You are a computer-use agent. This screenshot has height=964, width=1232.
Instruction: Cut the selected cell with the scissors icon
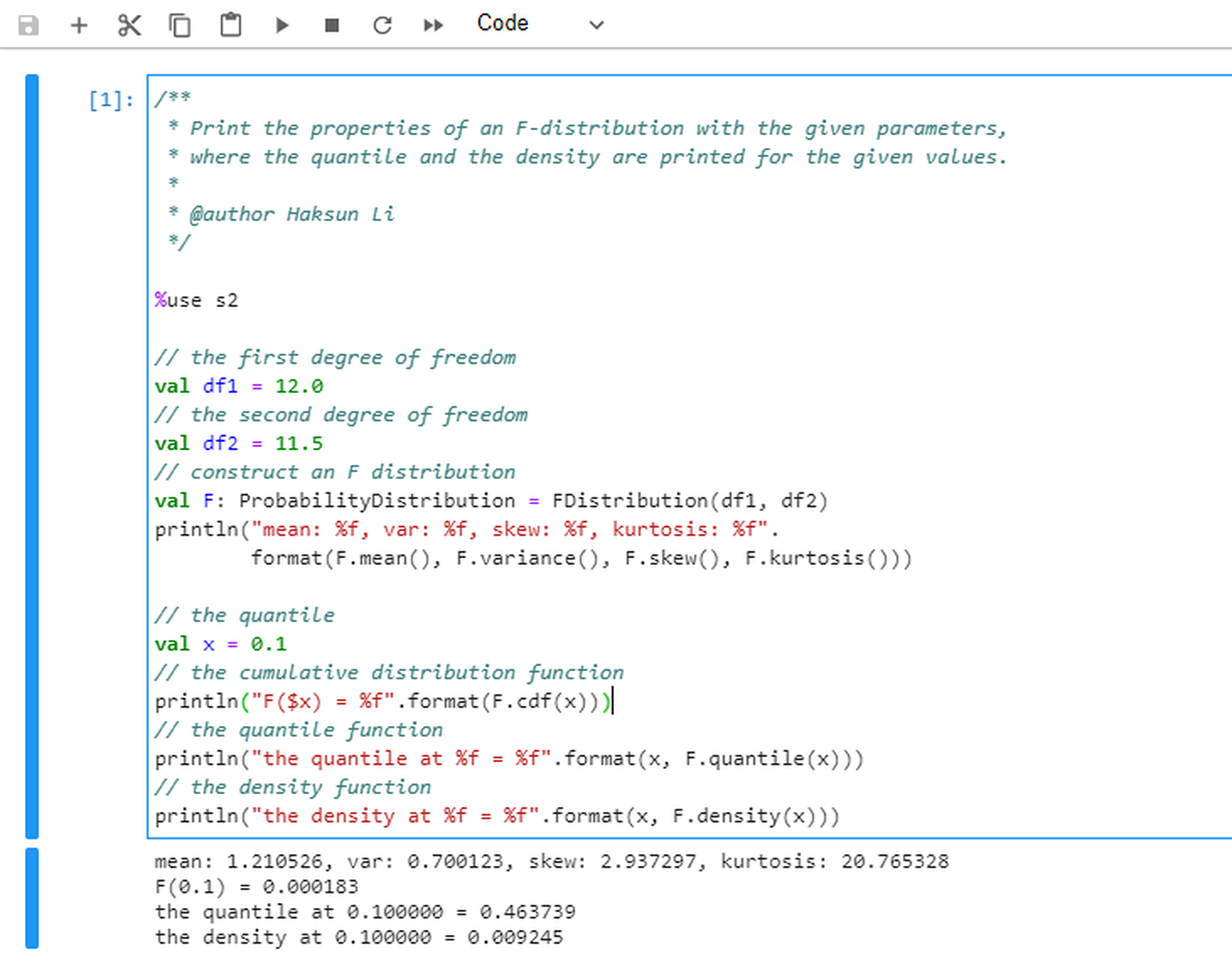coord(129,25)
